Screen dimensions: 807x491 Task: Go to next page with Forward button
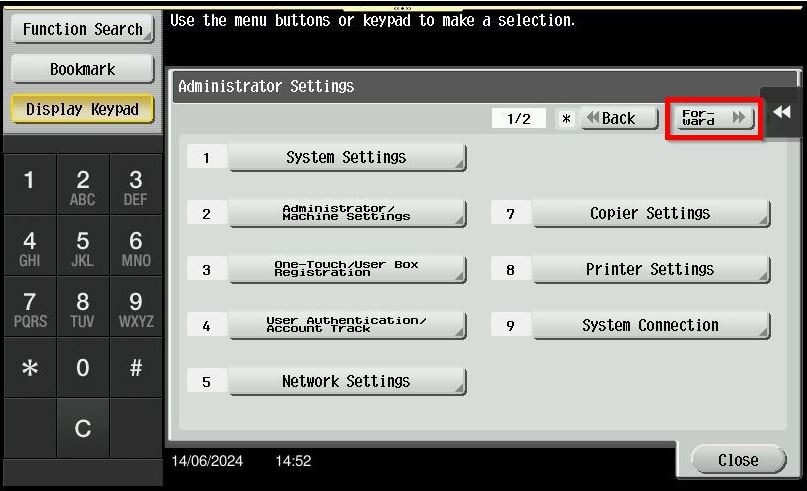point(714,118)
